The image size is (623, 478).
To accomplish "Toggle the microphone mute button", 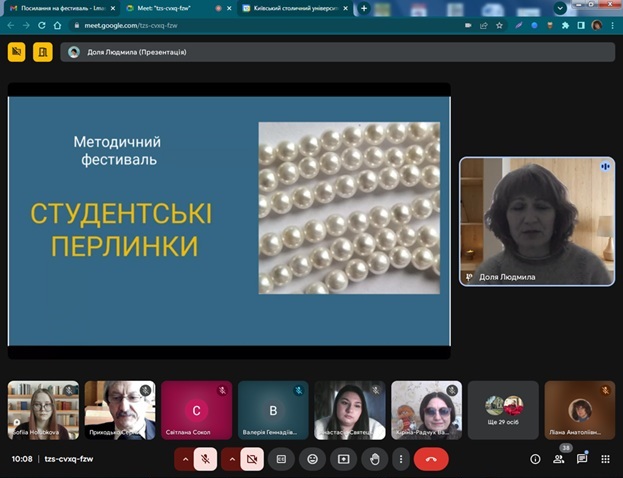I will point(205,459).
